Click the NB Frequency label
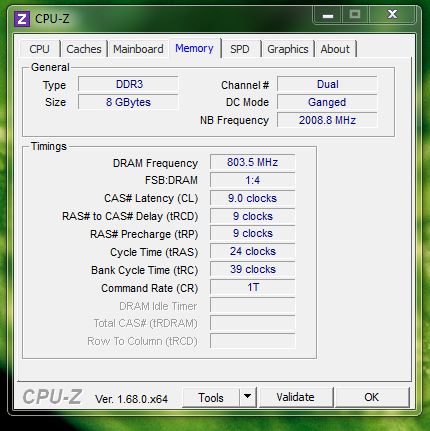Viewport: 430px width, 431px height. coord(234,120)
